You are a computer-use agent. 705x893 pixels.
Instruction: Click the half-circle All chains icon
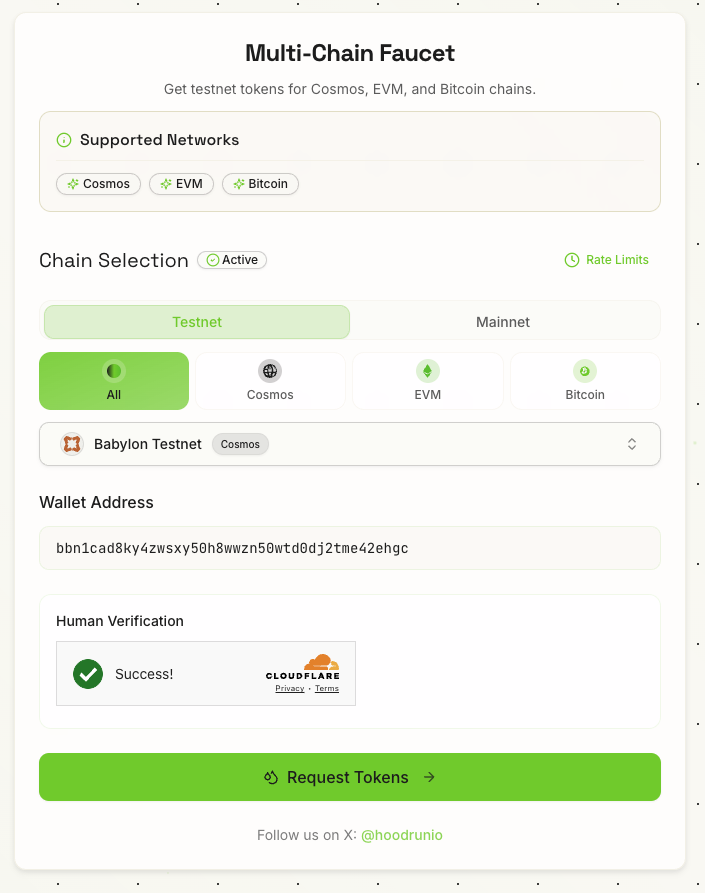click(114, 371)
